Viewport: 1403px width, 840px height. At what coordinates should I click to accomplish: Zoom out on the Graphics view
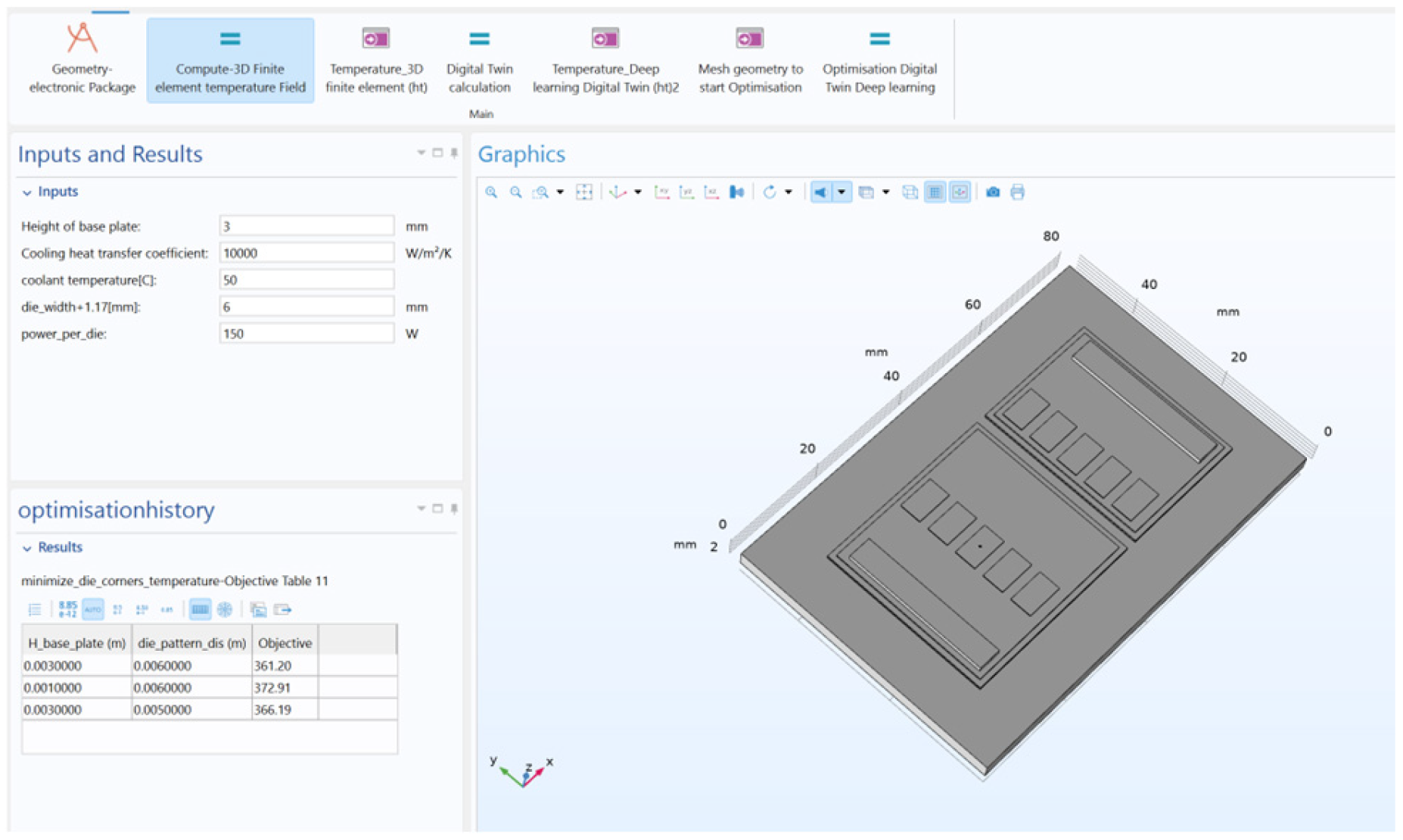[515, 192]
